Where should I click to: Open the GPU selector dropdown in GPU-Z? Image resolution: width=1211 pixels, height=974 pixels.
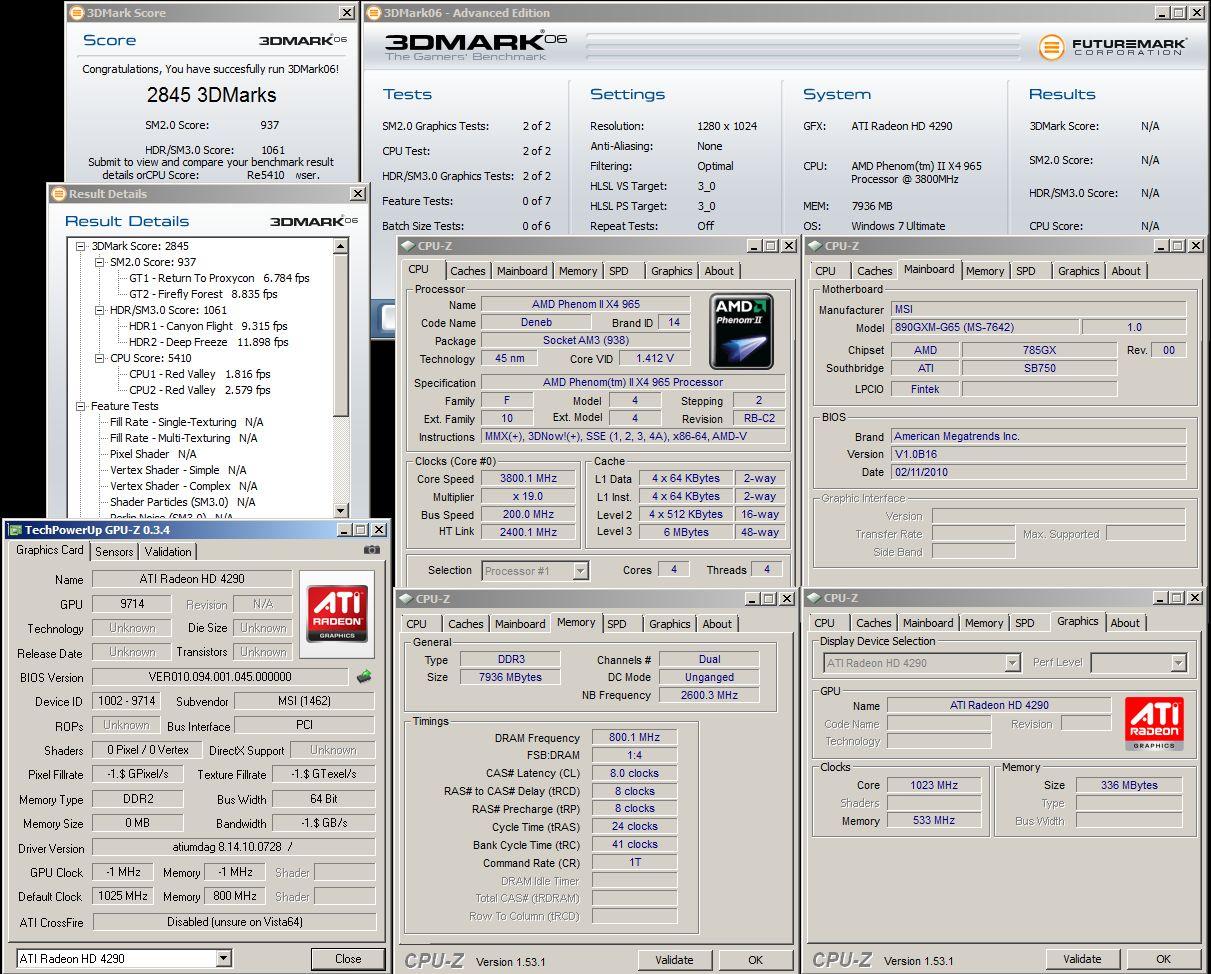[x=223, y=958]
